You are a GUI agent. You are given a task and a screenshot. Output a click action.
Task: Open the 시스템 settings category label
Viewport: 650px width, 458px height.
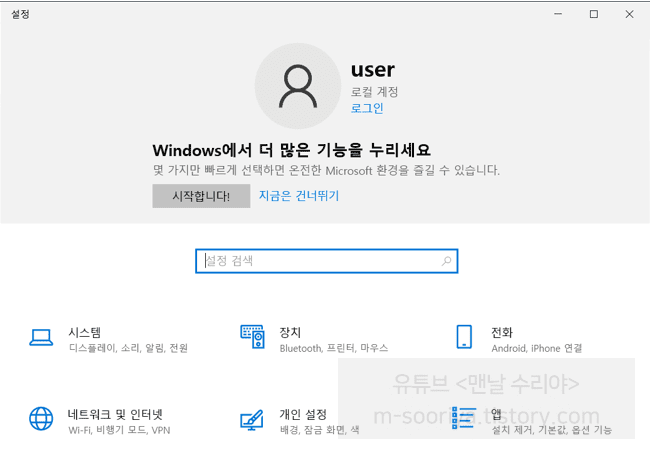85,332
